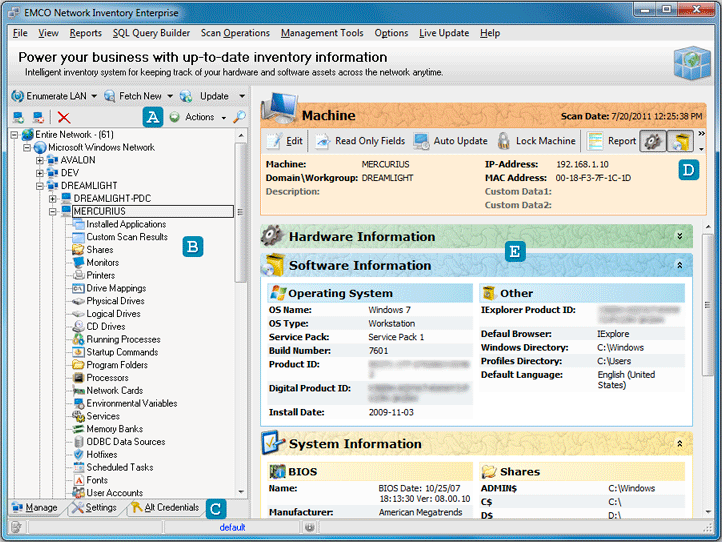Open the Scan Operations menu

coord(235,33)
